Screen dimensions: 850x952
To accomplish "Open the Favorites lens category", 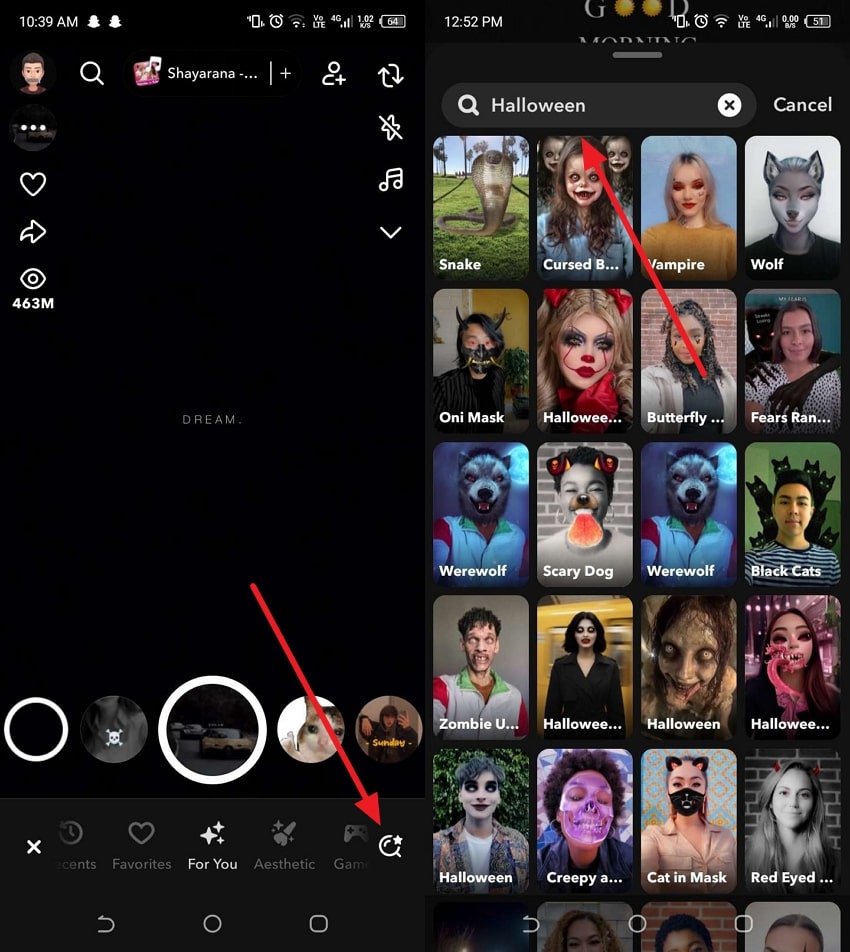I will pos(141,846).
